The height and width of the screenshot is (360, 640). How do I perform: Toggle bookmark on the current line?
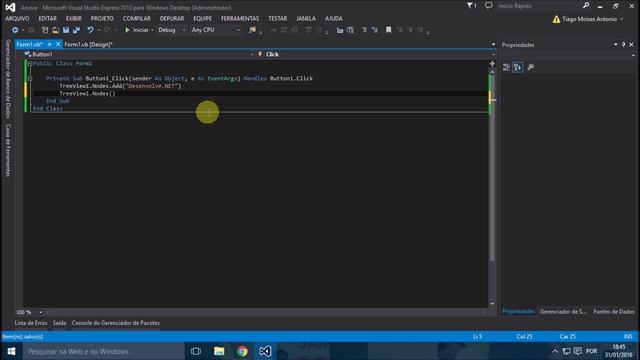click(389, 30)
